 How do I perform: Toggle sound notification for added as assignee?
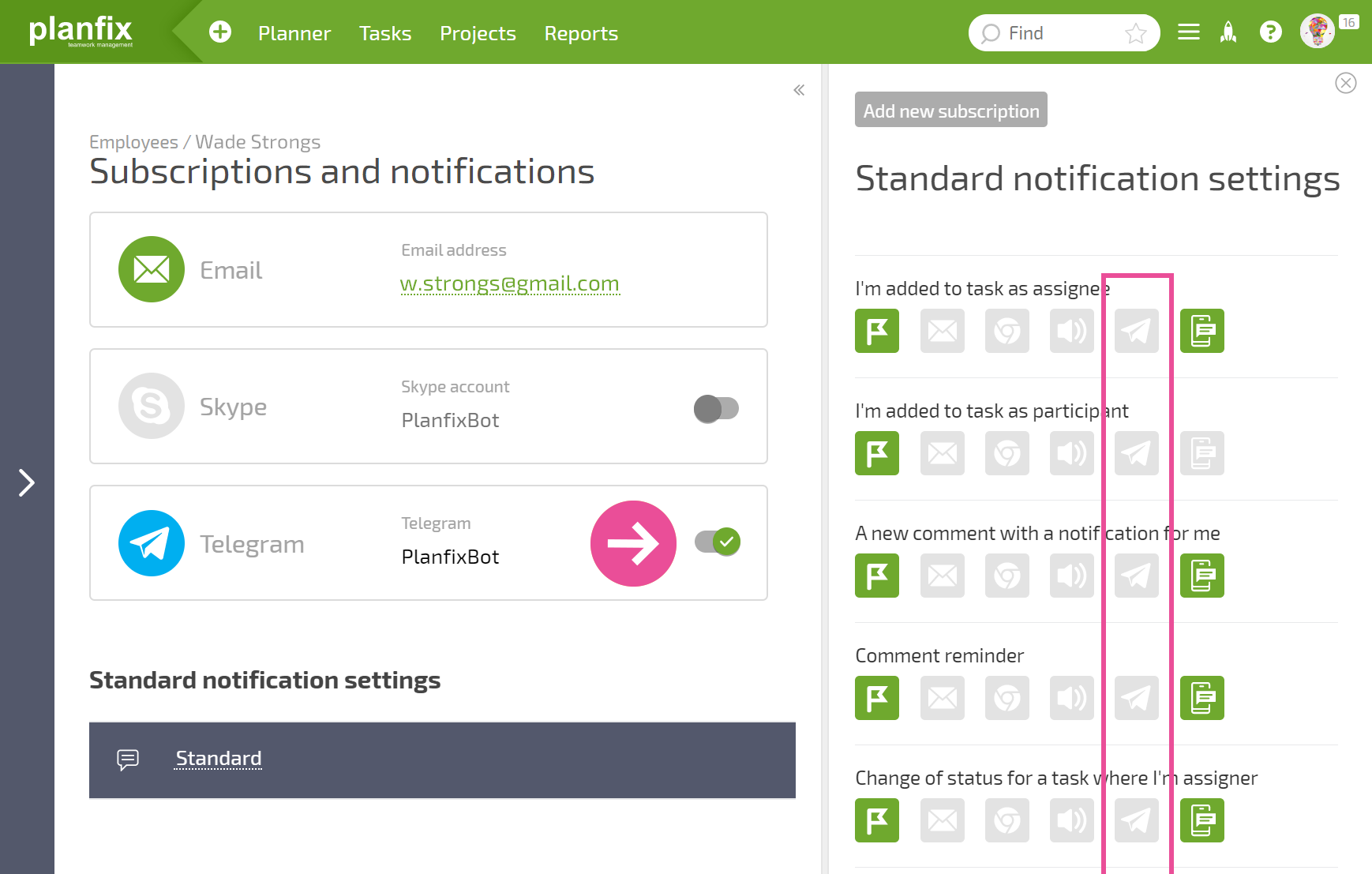tap(1072, 331)
